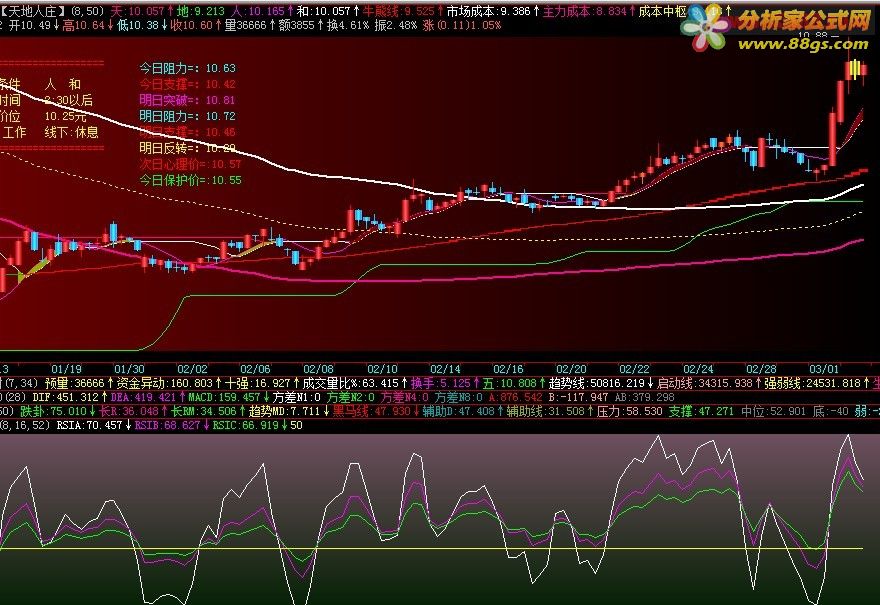Click the 次日心理价=:10.57 line

(190, 164)
